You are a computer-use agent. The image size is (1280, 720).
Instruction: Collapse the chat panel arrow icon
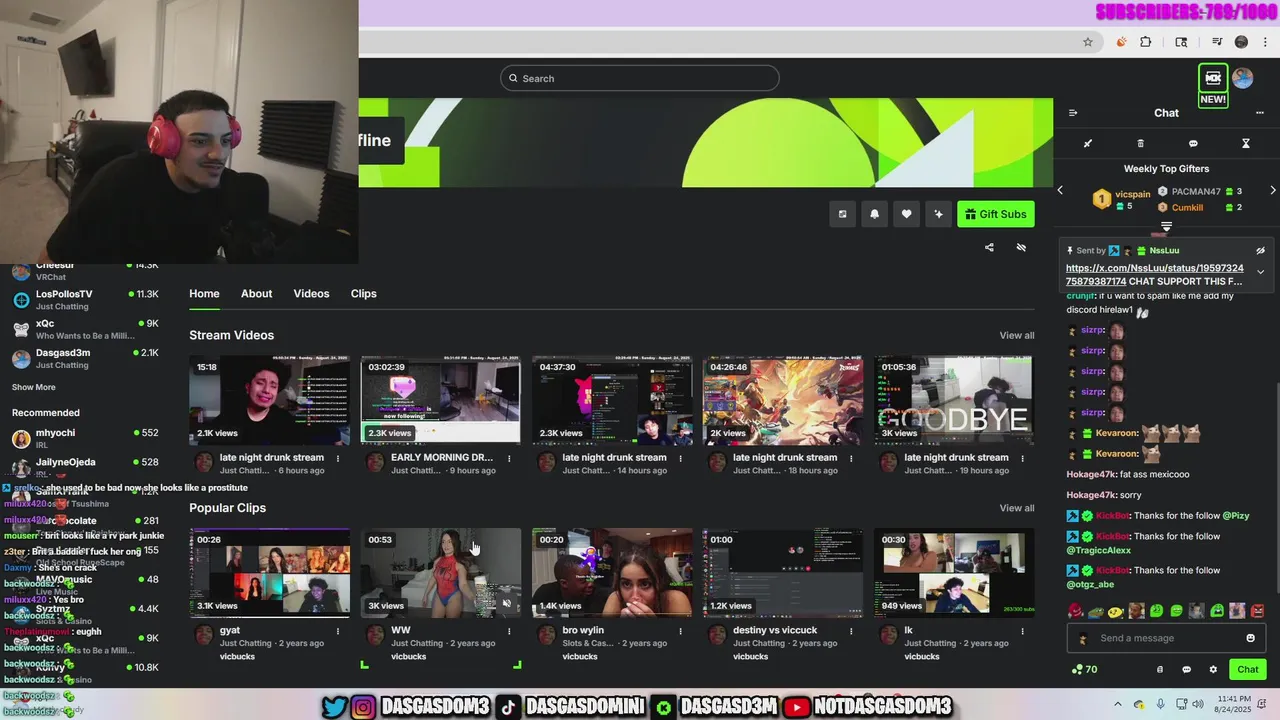(x=1073, y=113)
